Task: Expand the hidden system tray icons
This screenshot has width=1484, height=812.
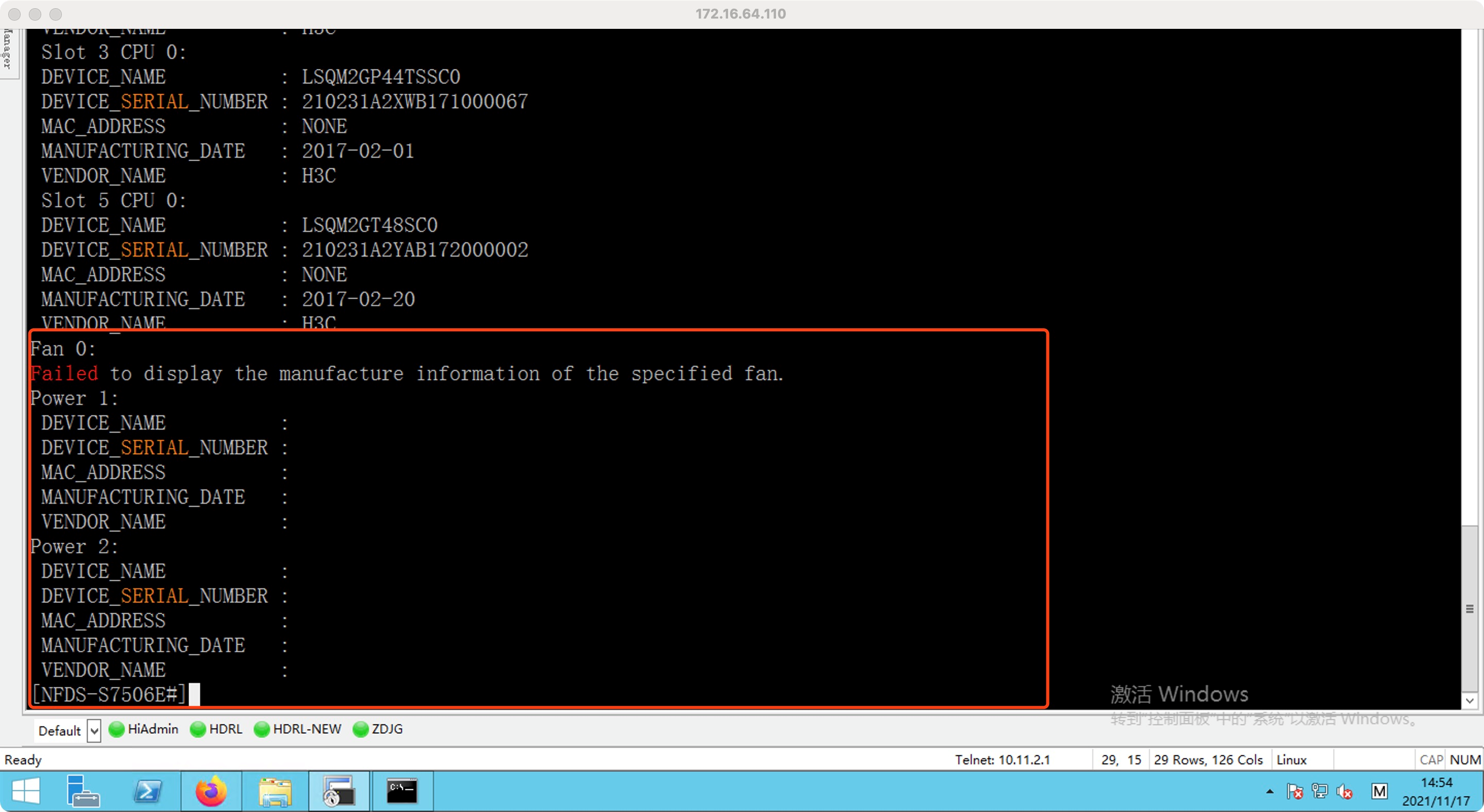Action: [x=1270, y=792]
